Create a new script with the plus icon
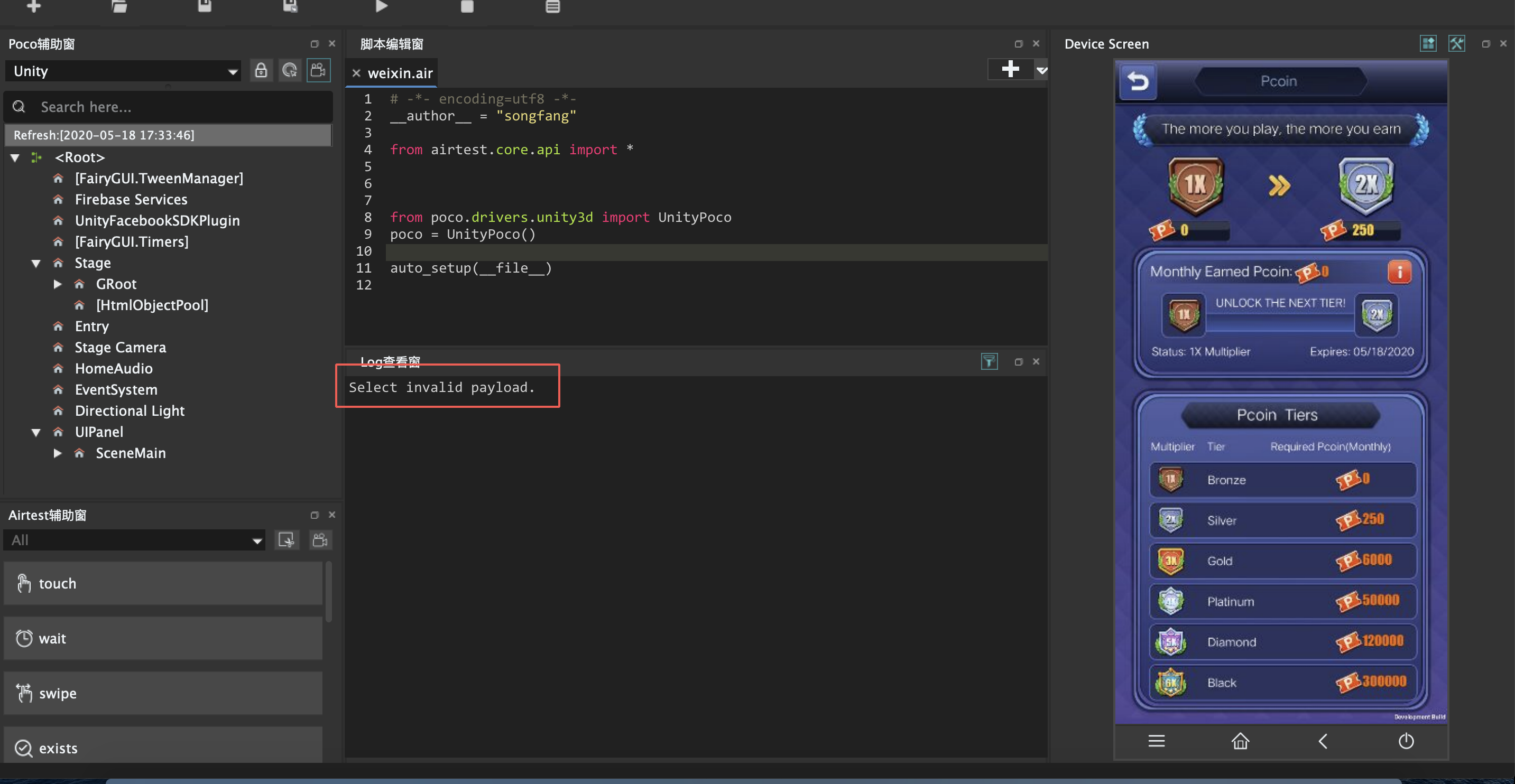The width and height of the screenshot is (1515, 784). (33, 7)
